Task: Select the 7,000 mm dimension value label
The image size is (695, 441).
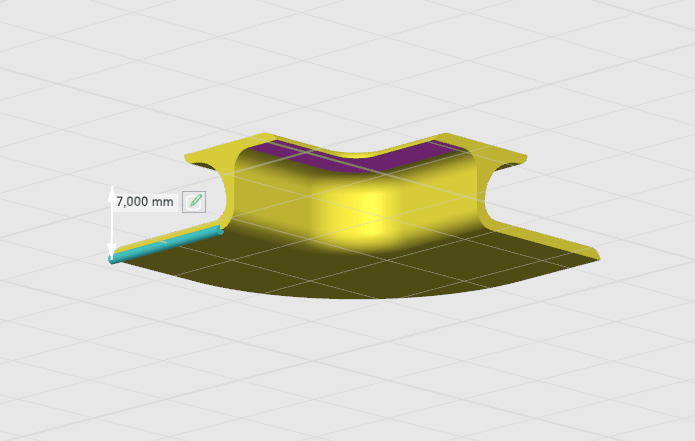Action: click(x=145, y=201)
